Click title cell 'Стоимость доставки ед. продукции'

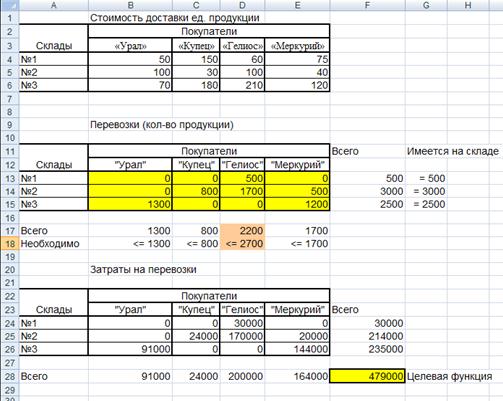click(x=175, y=18)
